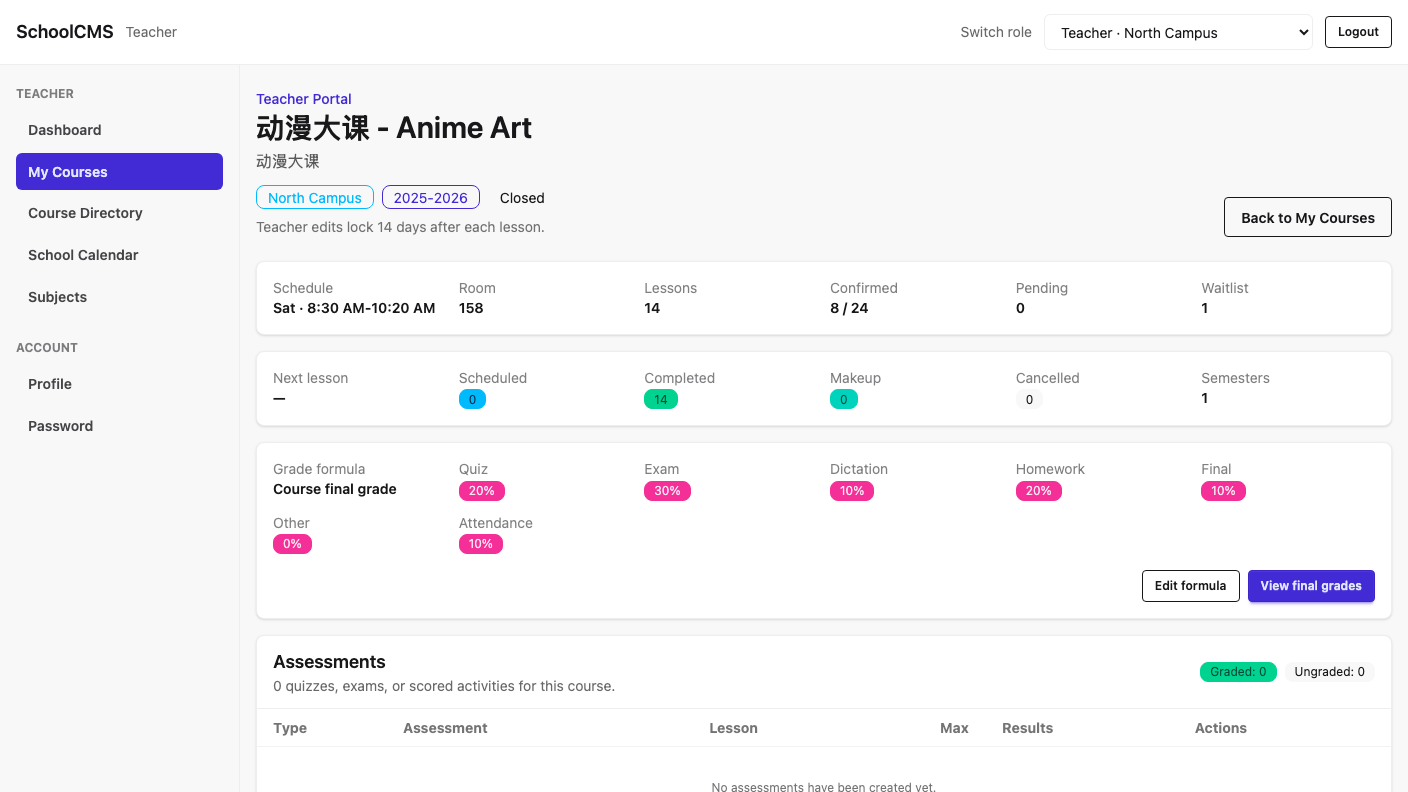The width and height of the screenshot is (1408, 792).
Task: Click the Teacher Portal breadcrumb link
Action: (304, 99)
